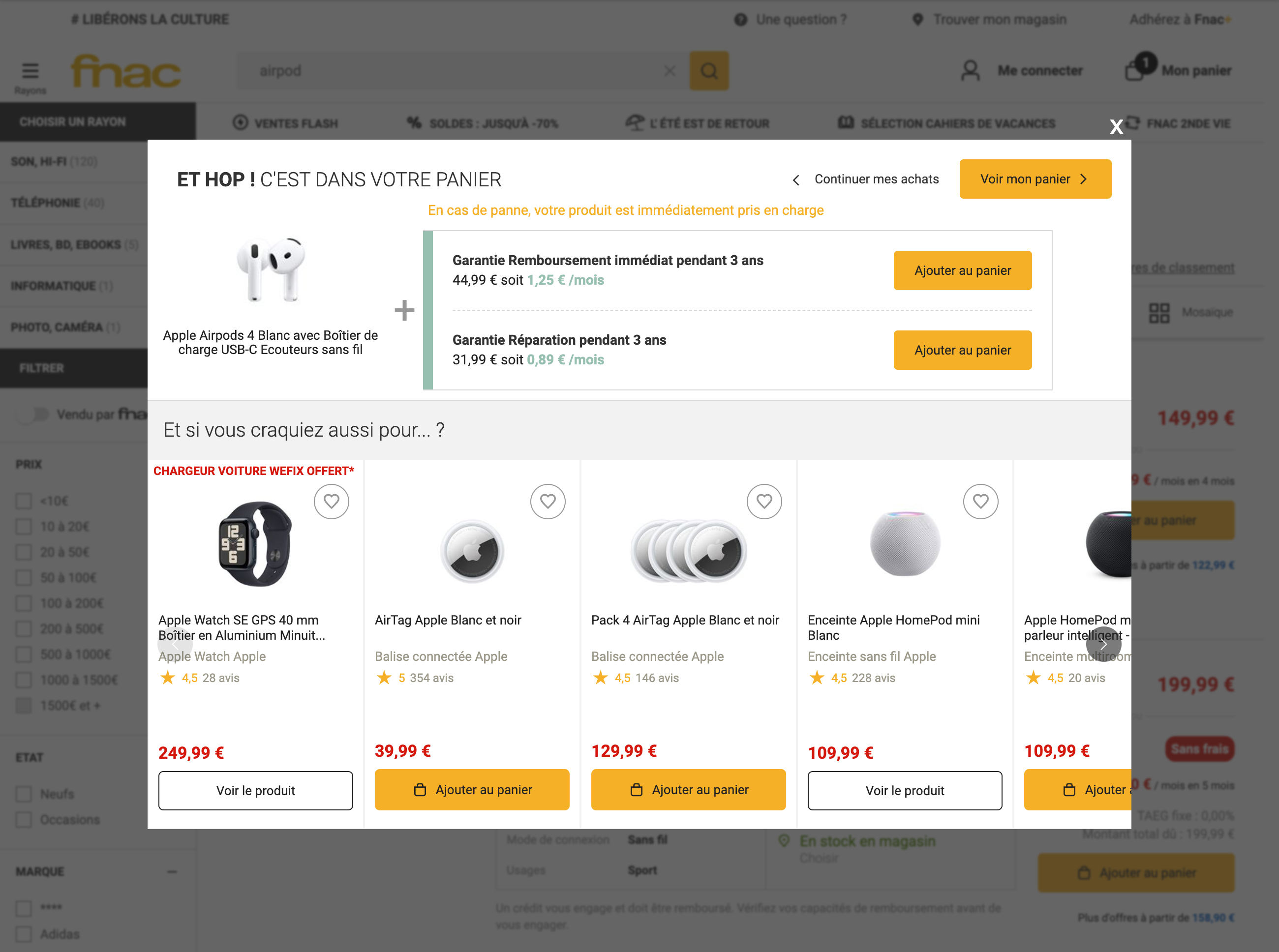Open account options via Me connecter icon

(970, 70)
